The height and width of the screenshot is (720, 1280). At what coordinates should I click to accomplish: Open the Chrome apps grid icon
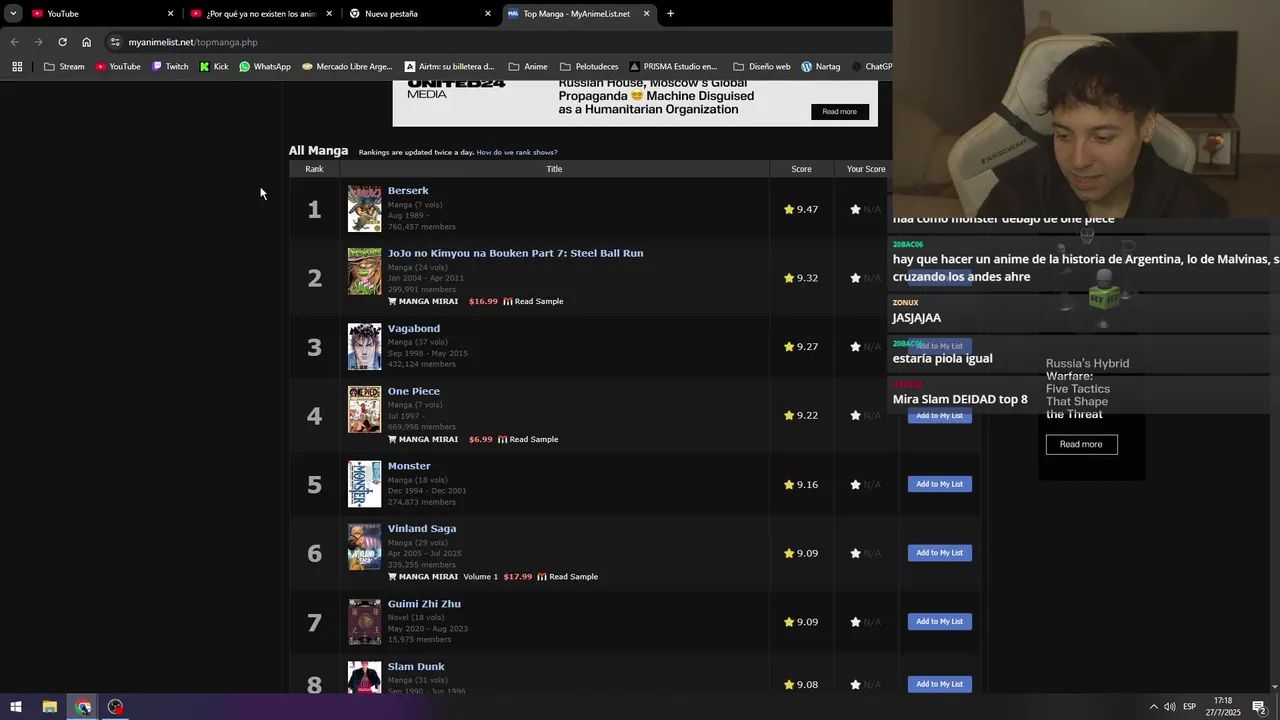click(x=17, y=67)
